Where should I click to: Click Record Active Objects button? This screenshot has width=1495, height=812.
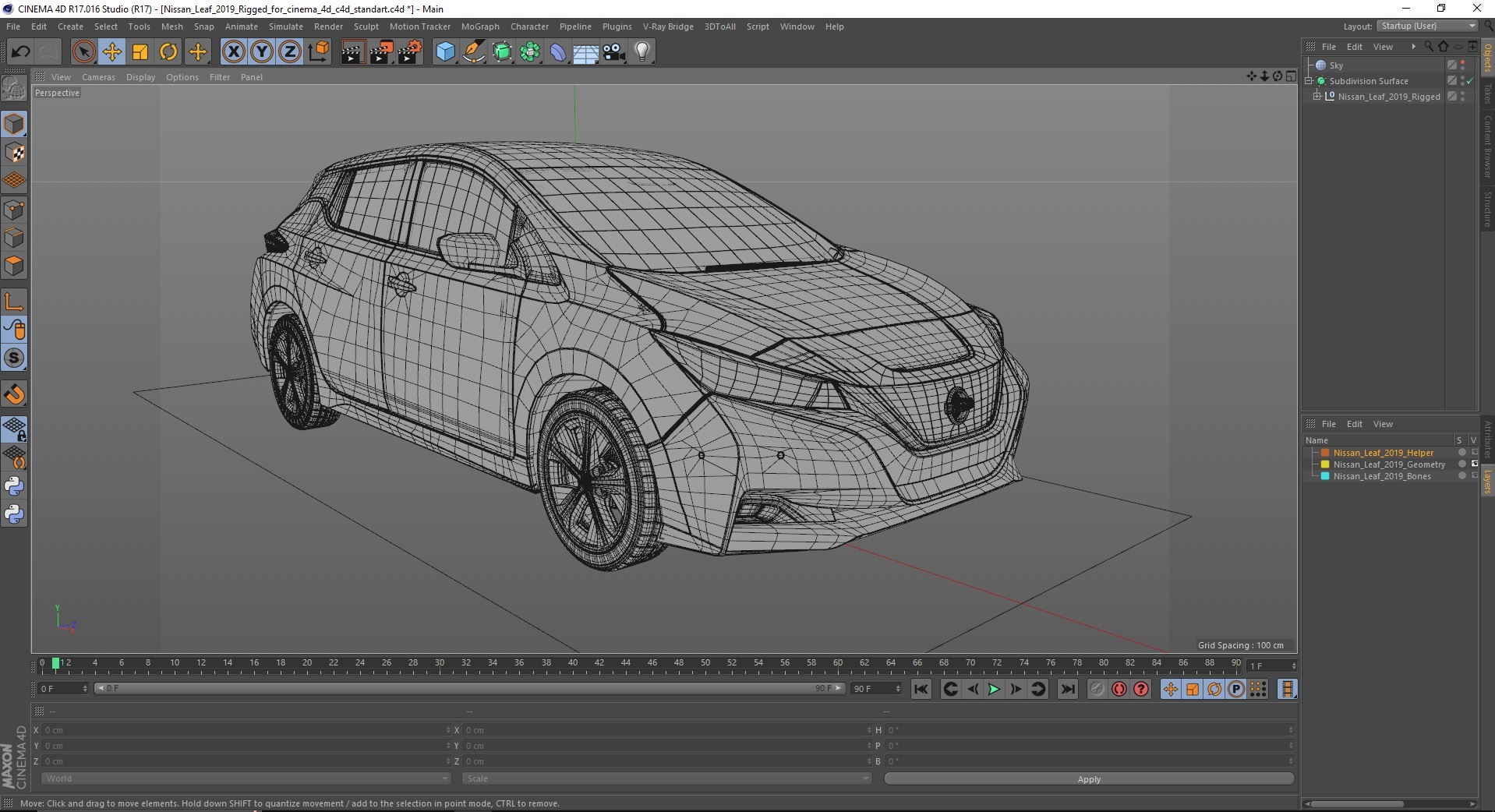(x=1097, y=689)
